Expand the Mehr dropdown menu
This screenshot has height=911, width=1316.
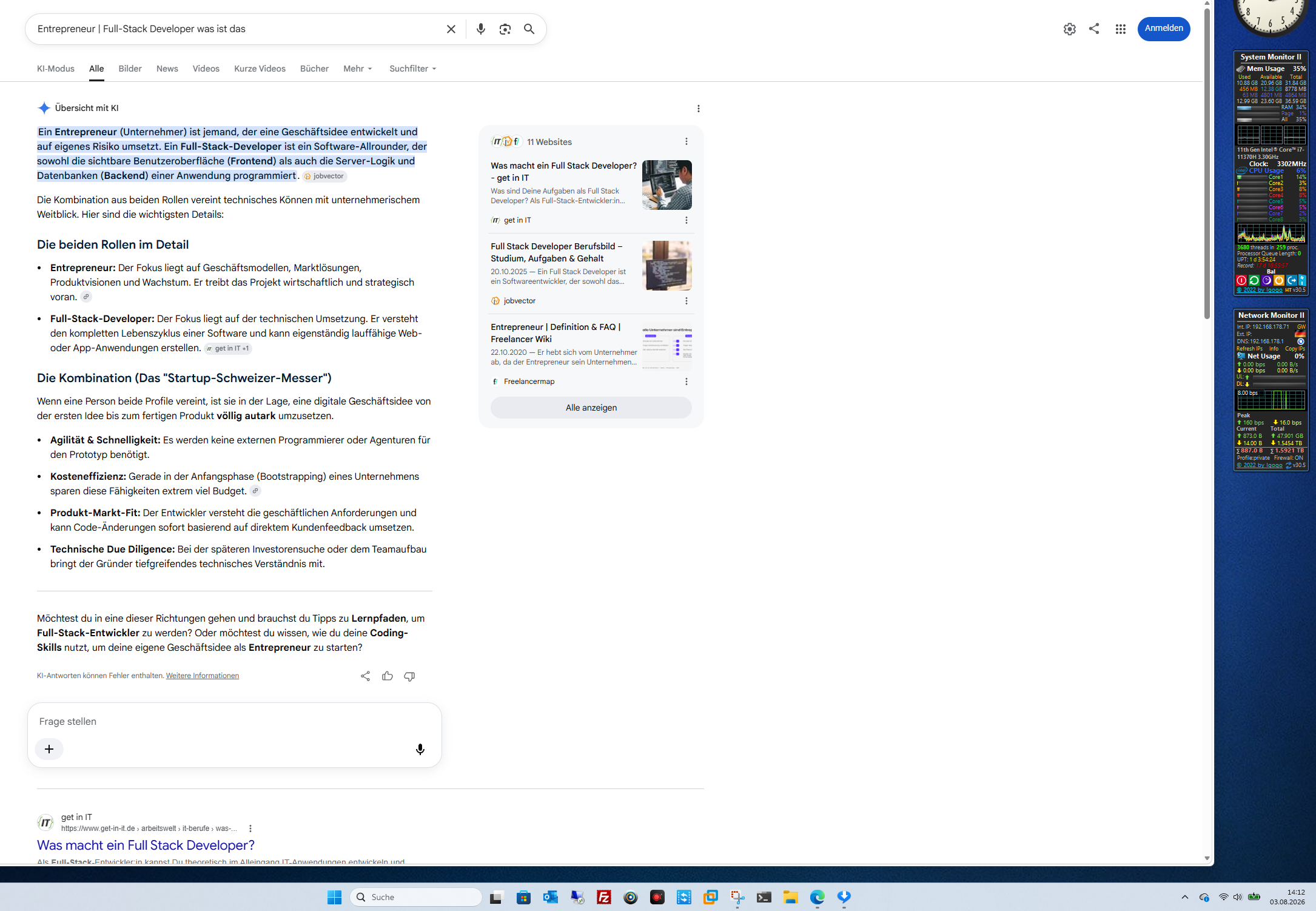pyautogui.click(x=358, y=69)
